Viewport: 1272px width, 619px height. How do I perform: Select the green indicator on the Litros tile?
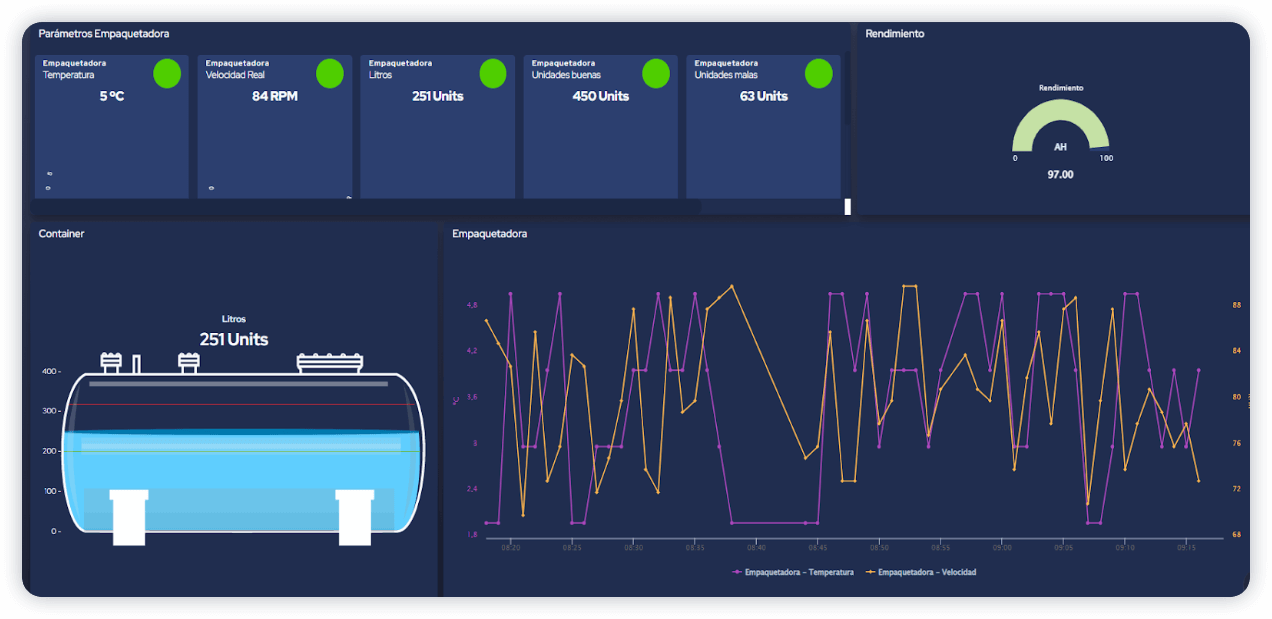[493, 73]
